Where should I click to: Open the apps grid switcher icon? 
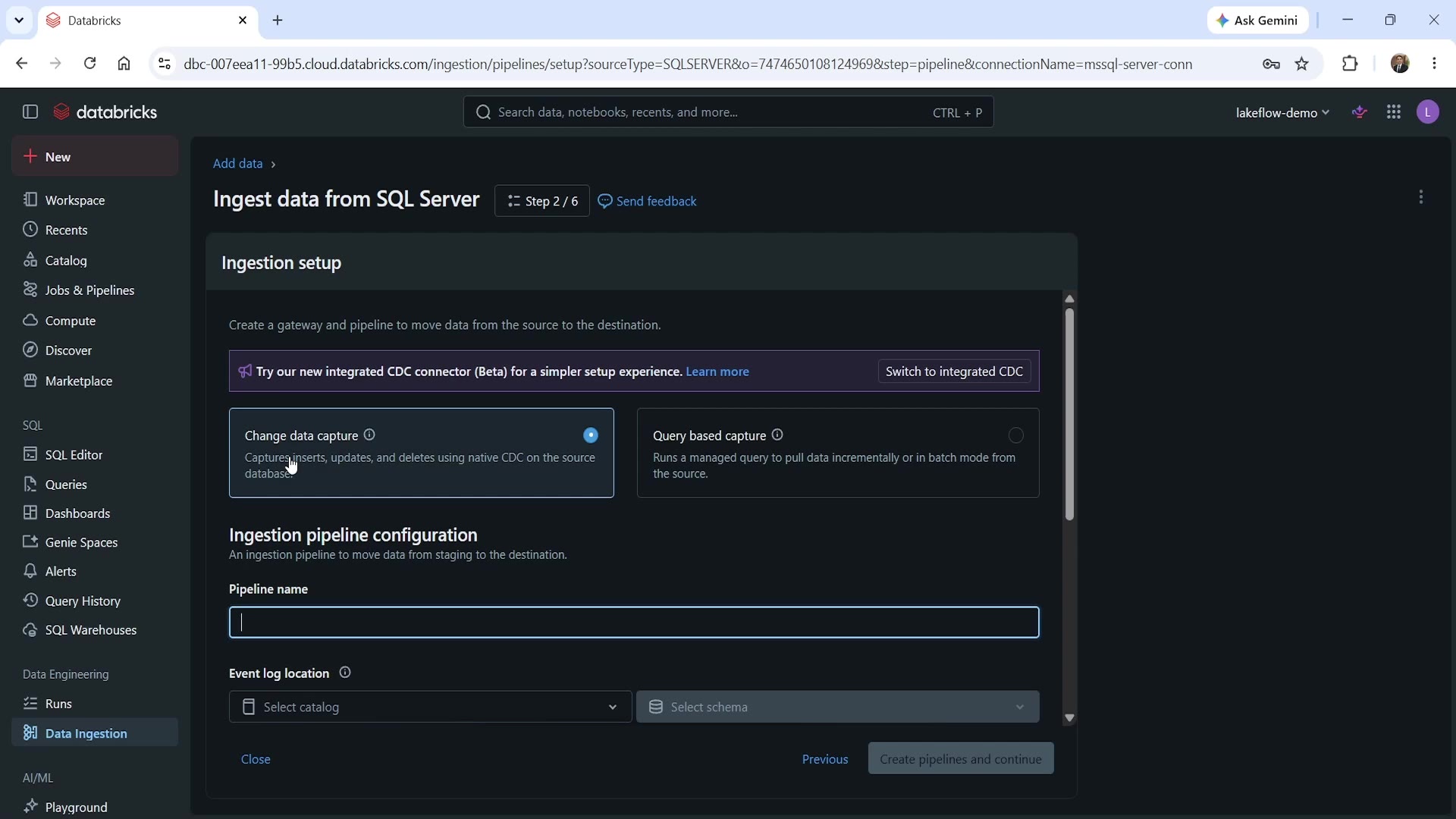(1394, 112)
